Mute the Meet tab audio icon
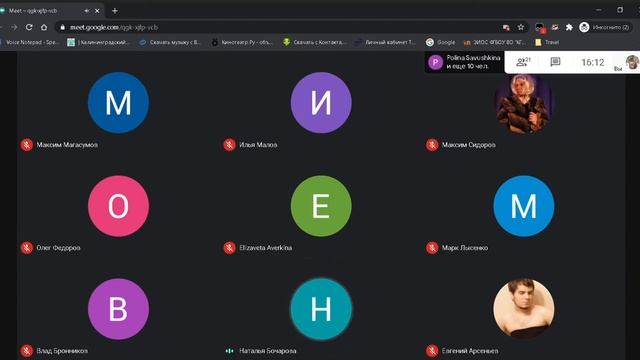The width and height of the screenshot is (640, 360). pos(87,11)
